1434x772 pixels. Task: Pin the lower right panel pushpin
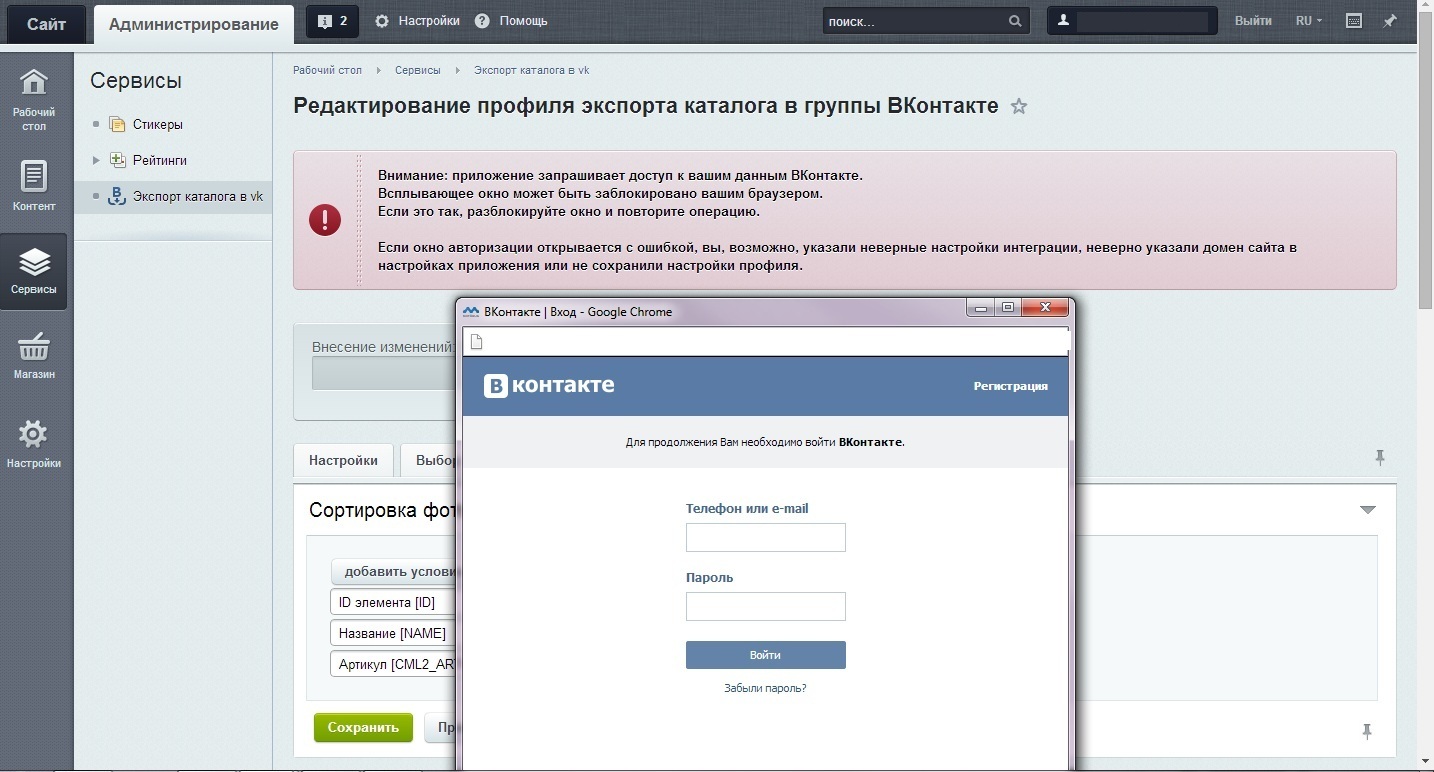(1367, 732)
